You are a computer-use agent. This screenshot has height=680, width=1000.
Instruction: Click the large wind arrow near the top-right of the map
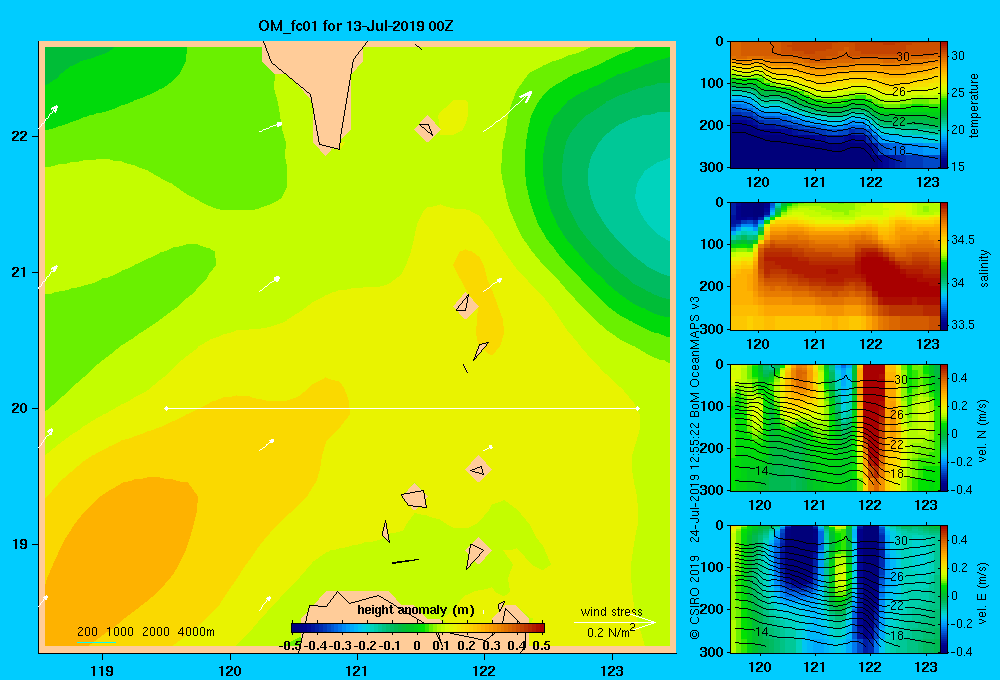click(x=508, y=112)
